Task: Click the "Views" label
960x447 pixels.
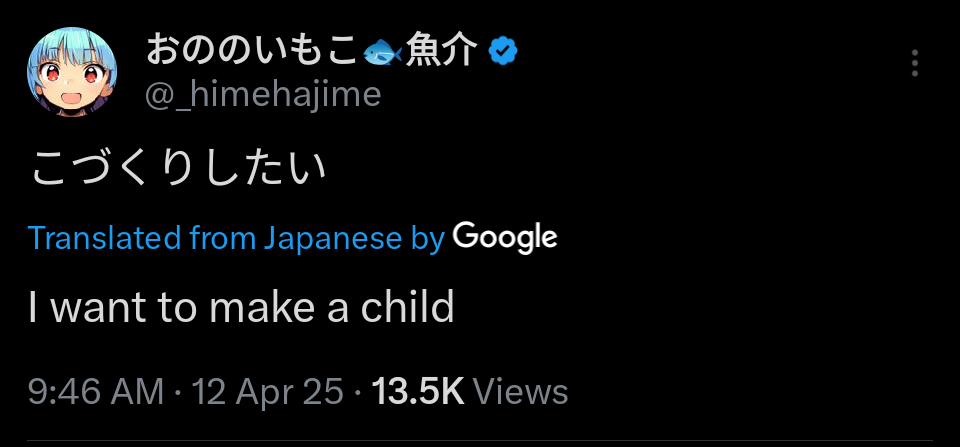Action: [x=519, y=392]
